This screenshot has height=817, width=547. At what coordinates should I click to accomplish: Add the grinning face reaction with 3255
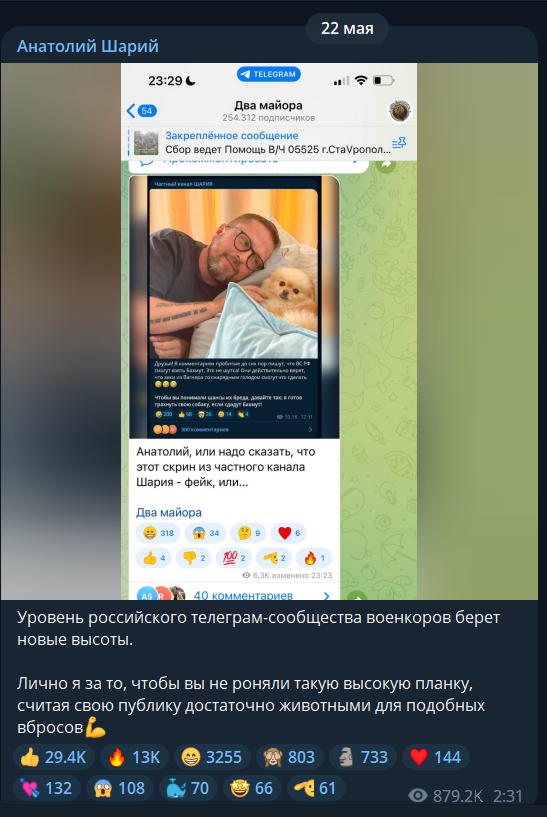click(x=212, y=757)
